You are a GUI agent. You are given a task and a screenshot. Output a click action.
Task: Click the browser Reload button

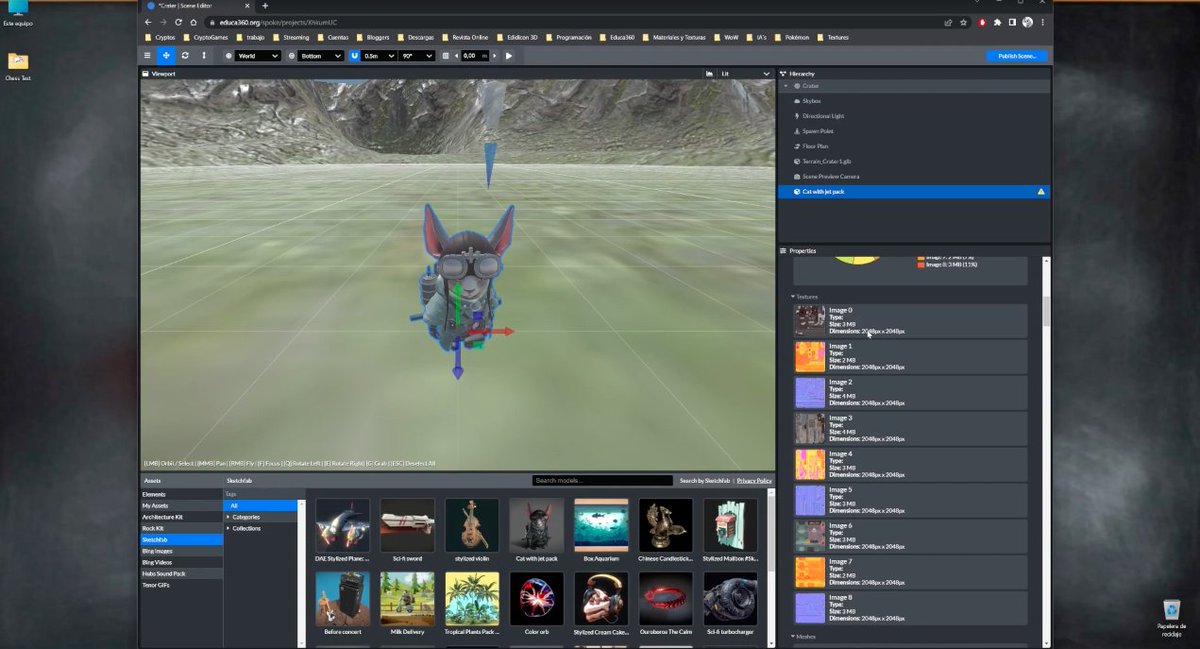point(178,22)
